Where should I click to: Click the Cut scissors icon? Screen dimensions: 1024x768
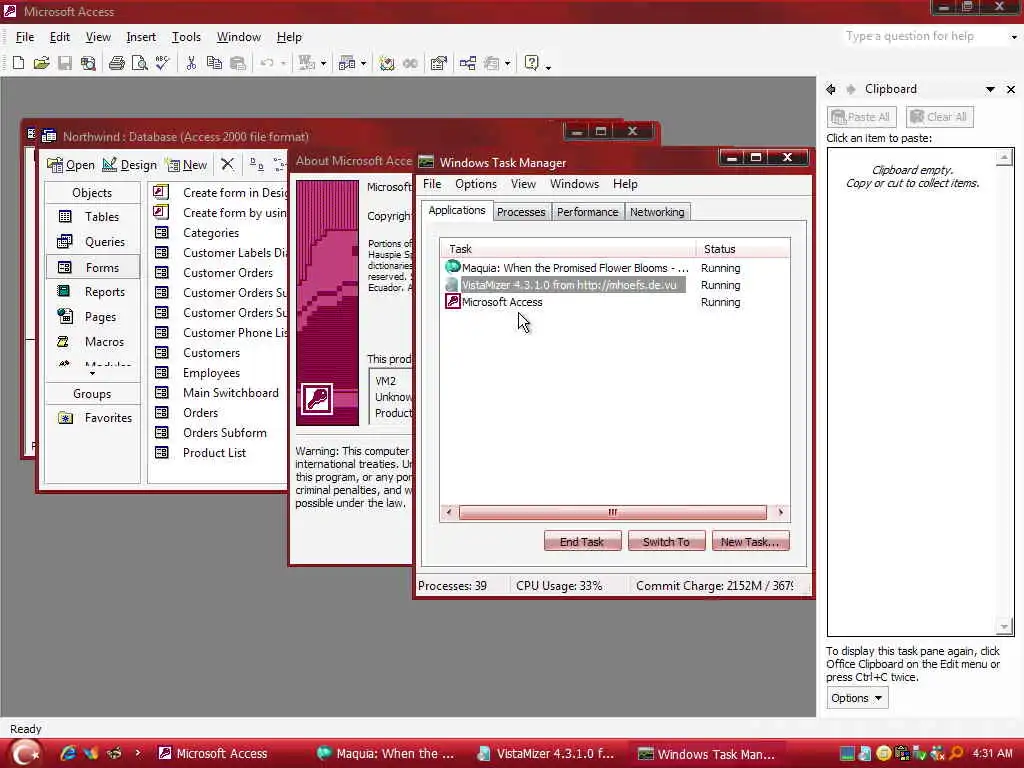[x=191, y=63]
